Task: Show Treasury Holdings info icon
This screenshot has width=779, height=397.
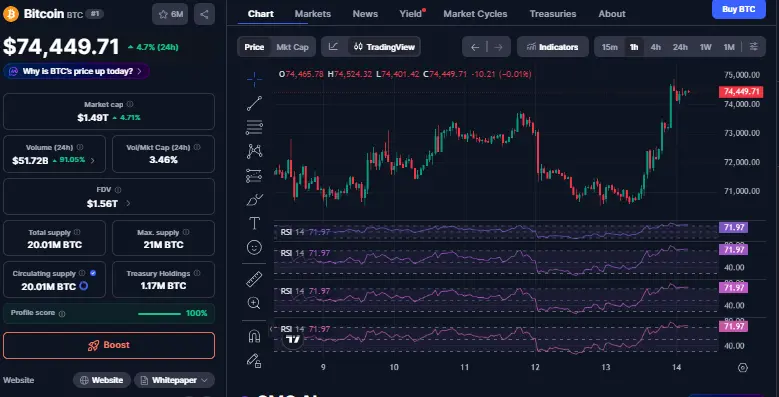Action: point(197,273)
